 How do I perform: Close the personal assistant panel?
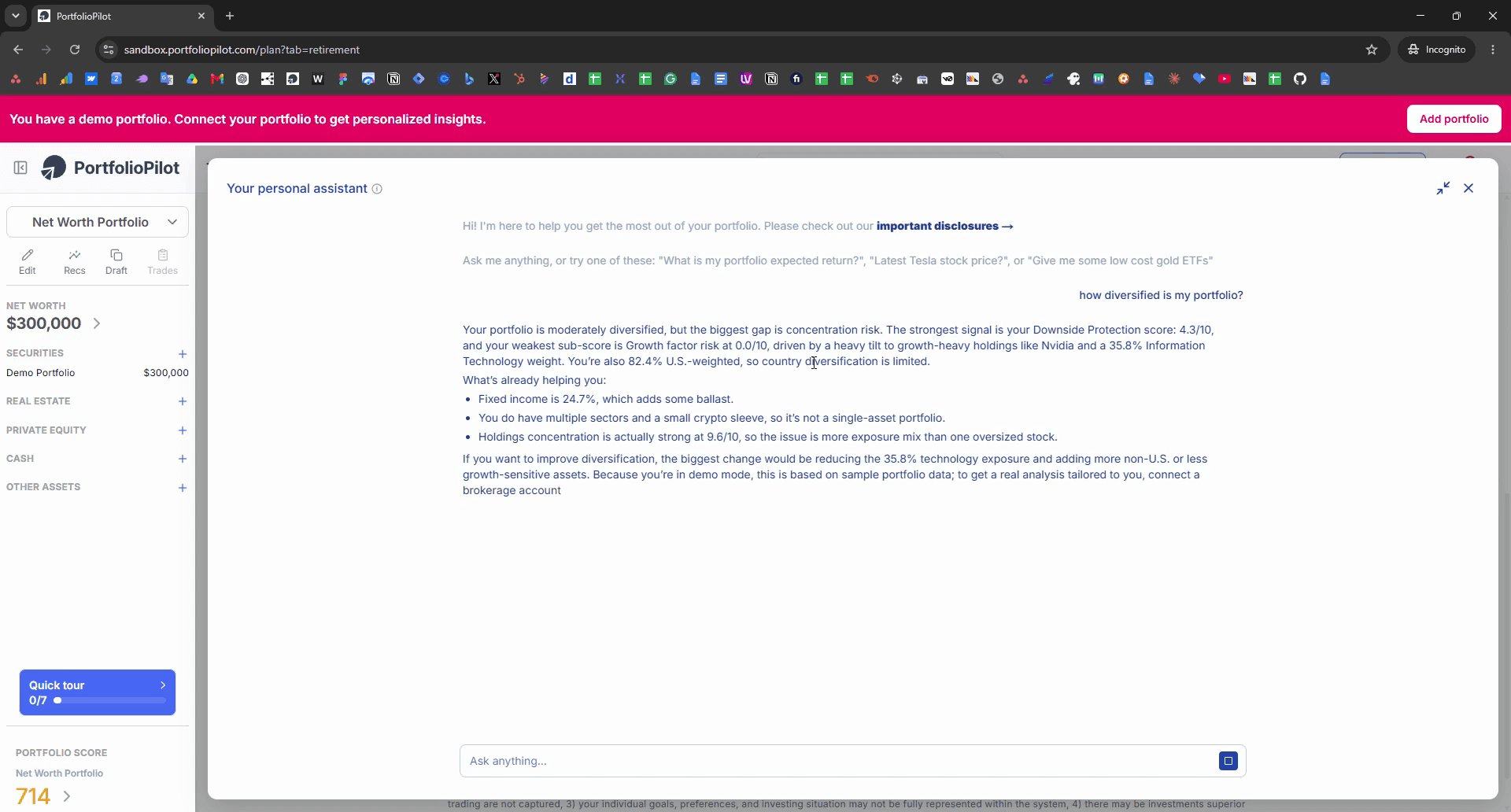click(x=1469, y=188)
